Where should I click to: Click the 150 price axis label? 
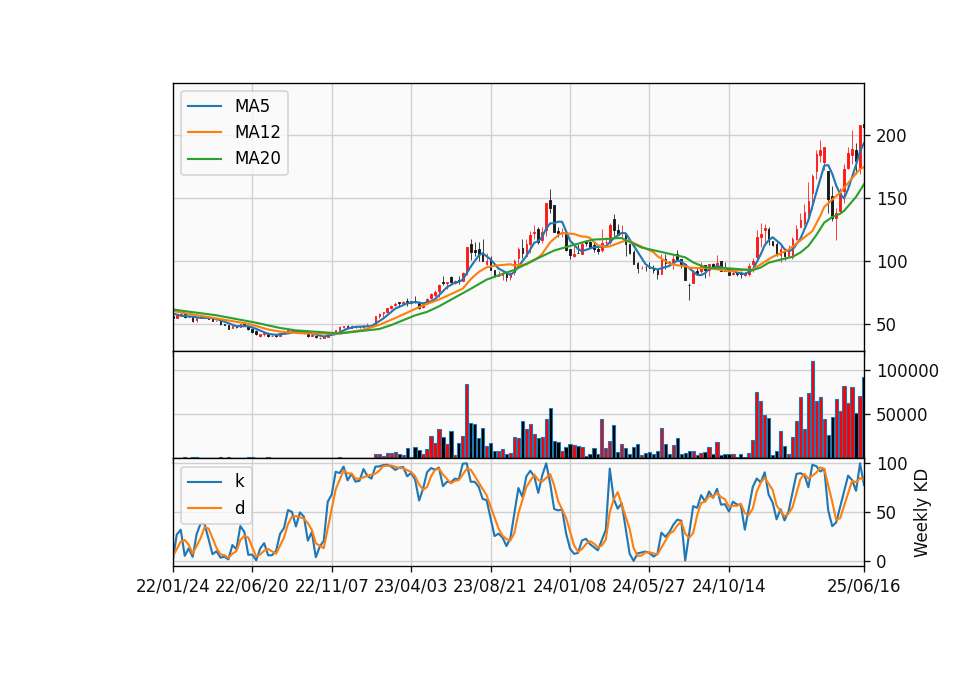click(x=891, y=199)
